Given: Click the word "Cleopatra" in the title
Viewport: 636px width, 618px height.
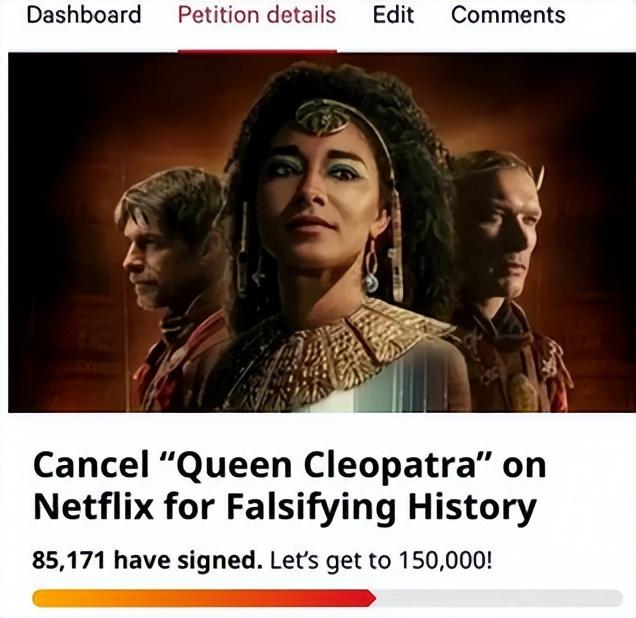Looking at the screenshot, I should tap(386, 467).
